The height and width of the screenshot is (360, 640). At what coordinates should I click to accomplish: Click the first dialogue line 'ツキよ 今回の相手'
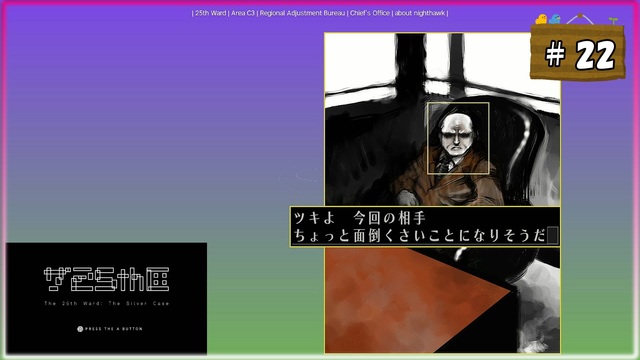(360, 218)
